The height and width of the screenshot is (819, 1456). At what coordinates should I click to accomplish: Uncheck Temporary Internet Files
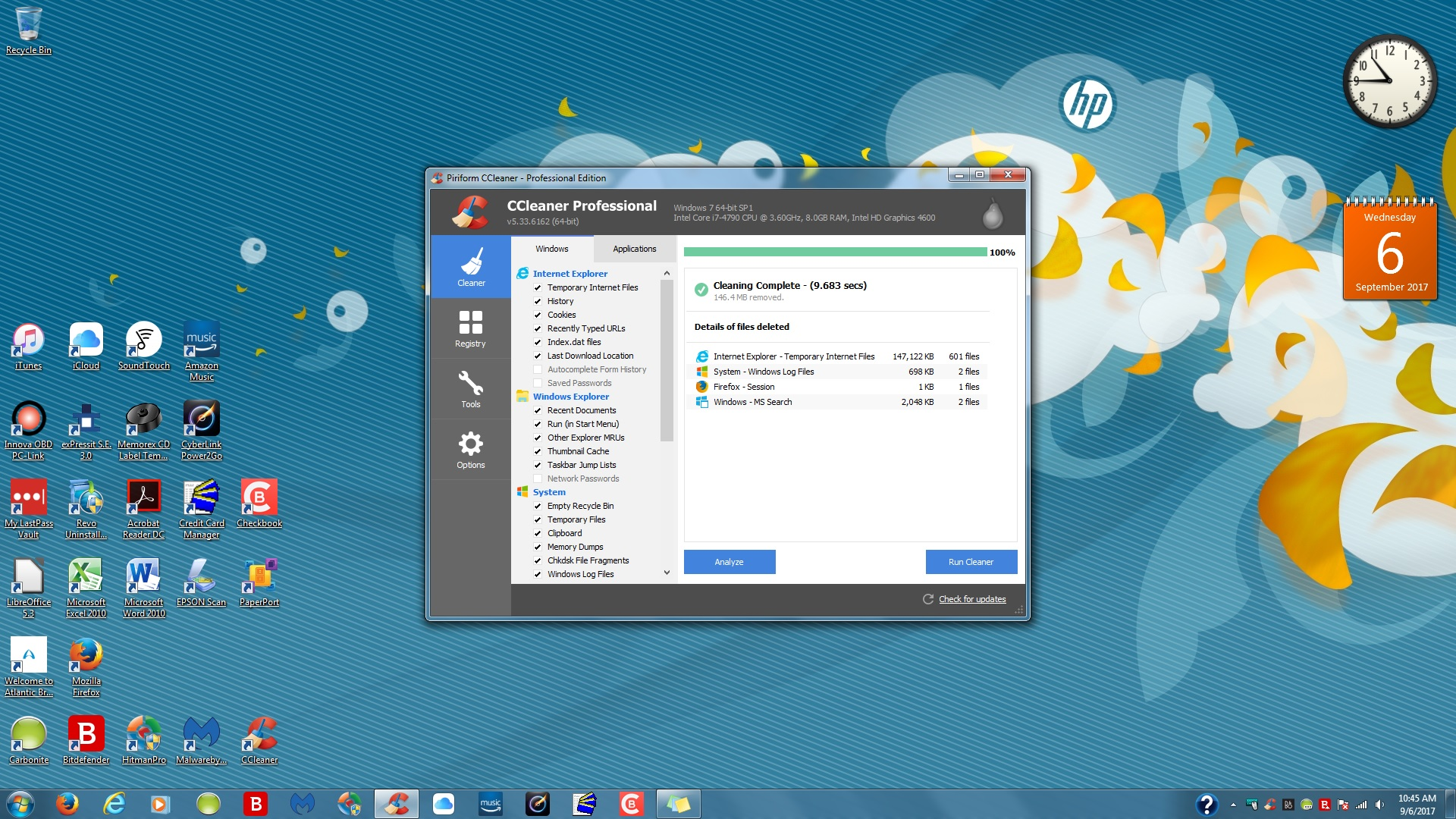click(538, 288)
